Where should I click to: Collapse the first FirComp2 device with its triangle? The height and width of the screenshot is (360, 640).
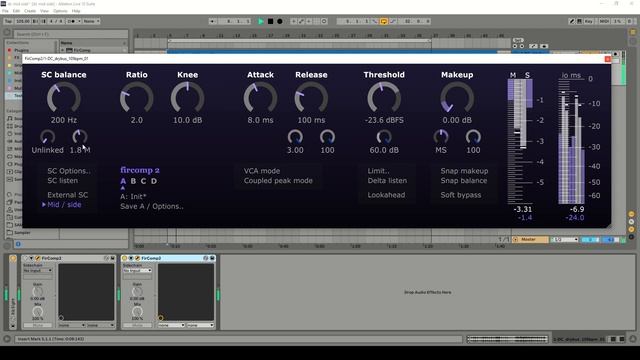pyautogui.click(x=31, y=258)
